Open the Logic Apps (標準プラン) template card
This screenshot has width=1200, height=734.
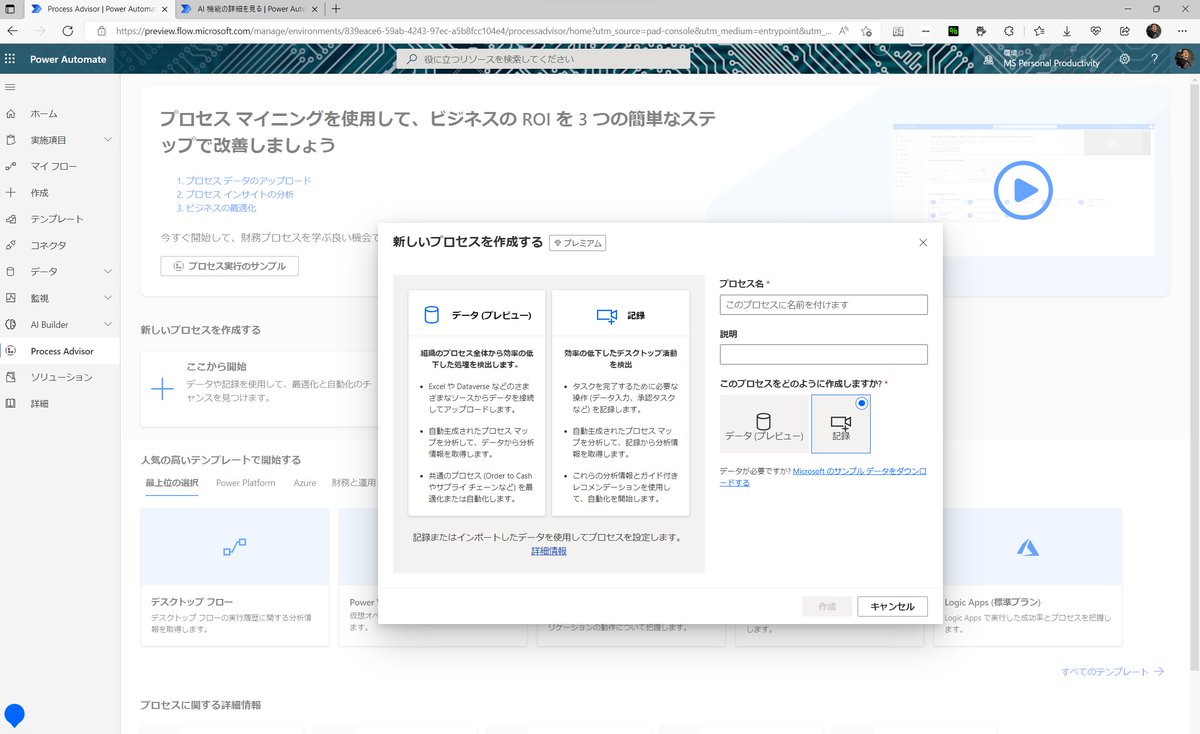1028,577
